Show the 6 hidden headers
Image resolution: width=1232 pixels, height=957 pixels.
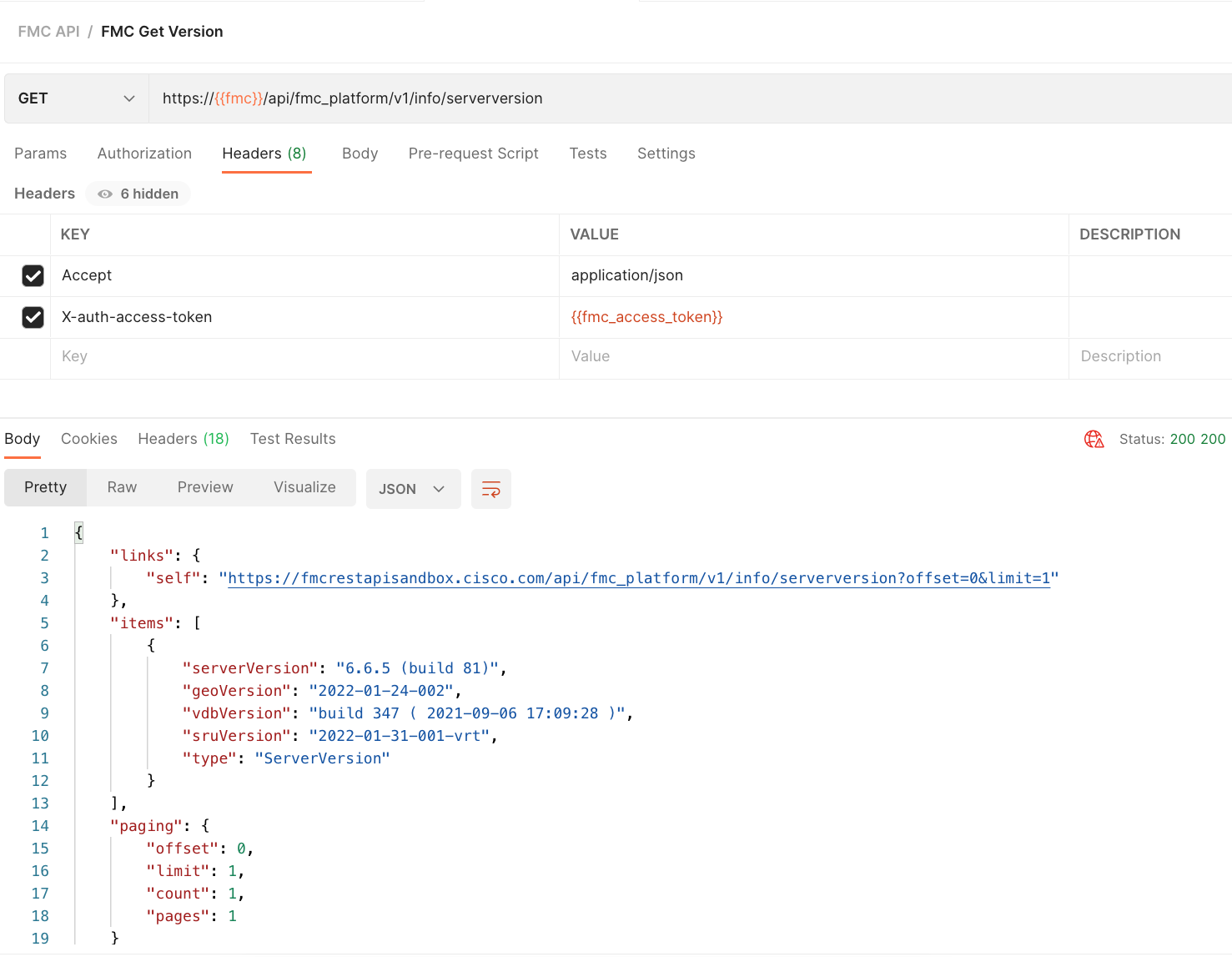coord(138,194)
